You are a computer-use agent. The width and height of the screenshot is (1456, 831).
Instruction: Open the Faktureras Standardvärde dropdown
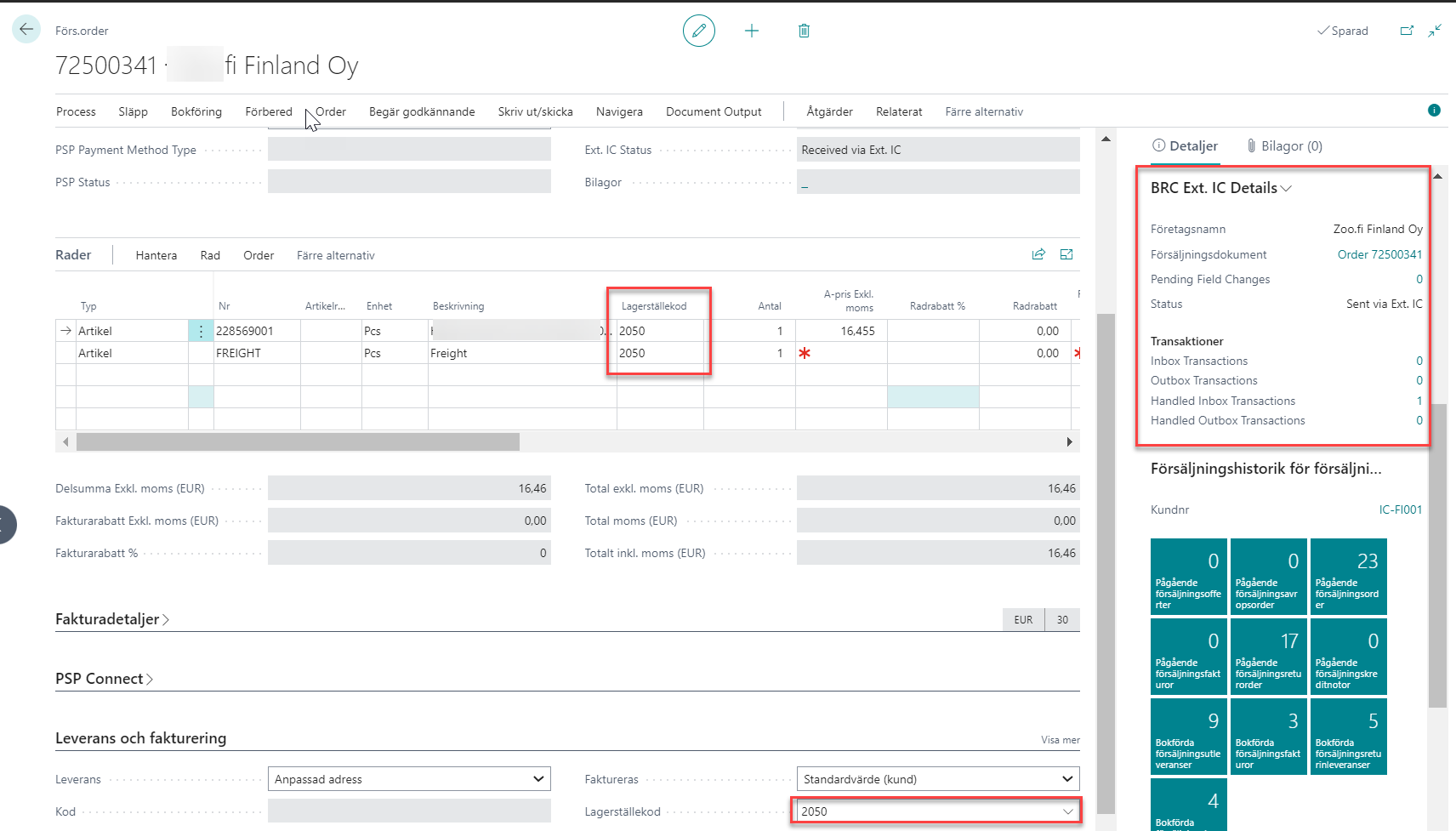coord(938,779)
